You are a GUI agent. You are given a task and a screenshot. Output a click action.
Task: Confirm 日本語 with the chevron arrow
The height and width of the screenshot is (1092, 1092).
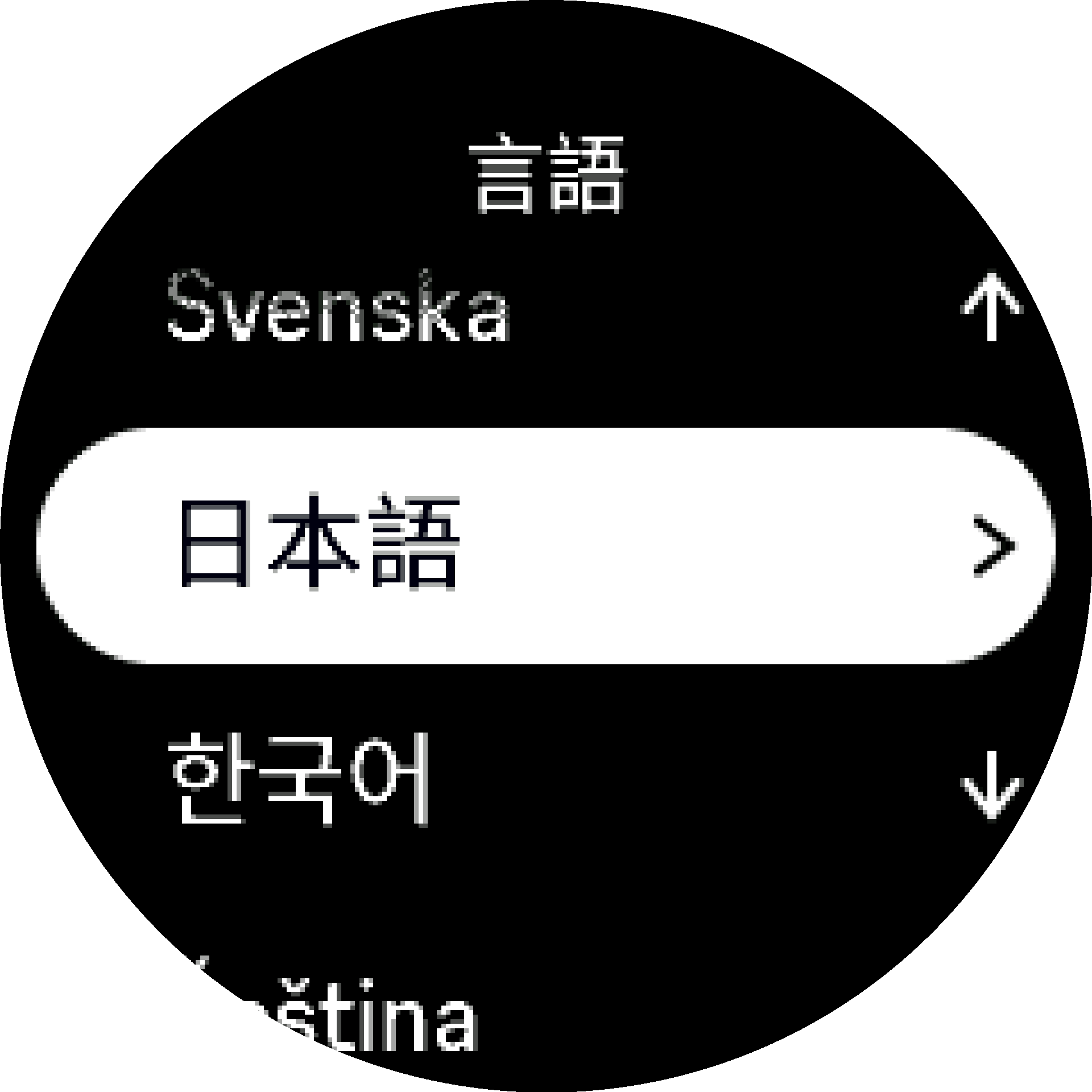[992, 546]
